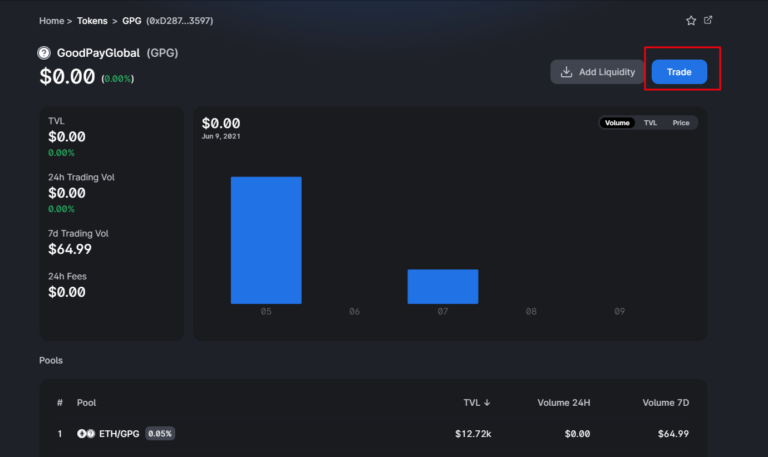Click the Add Liquidity button
This screenshot has height=457, width=768.
coord(597,72)
